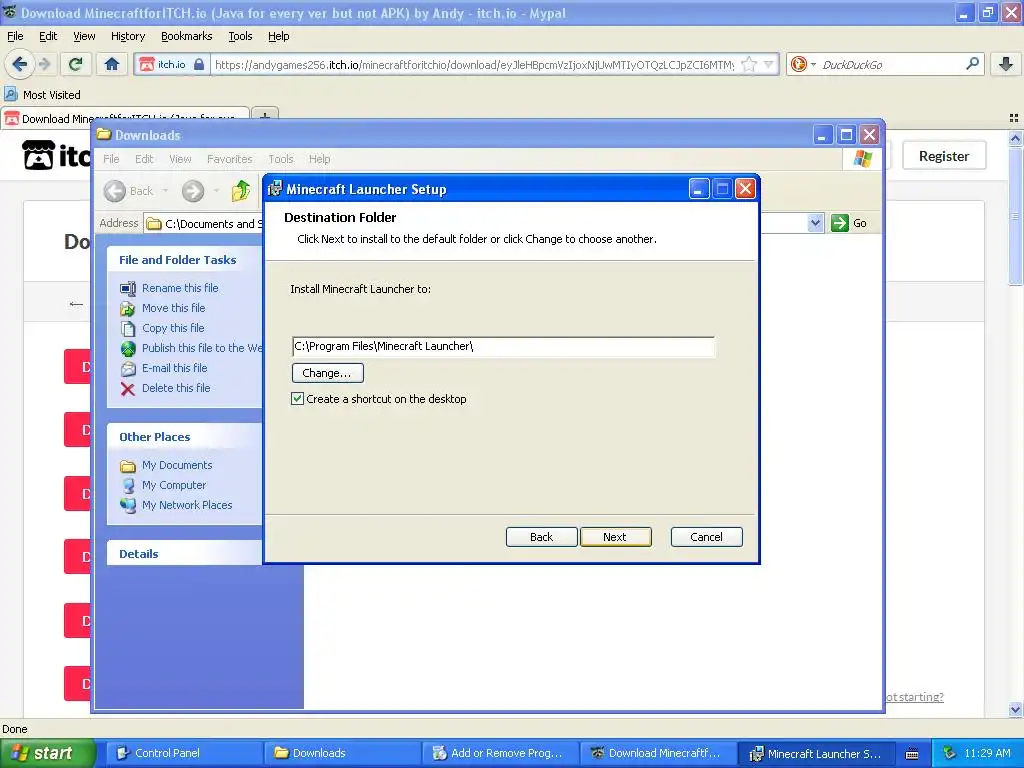Click E-mail this file task
1024x768 pixels.
click(x=174, y=368)
